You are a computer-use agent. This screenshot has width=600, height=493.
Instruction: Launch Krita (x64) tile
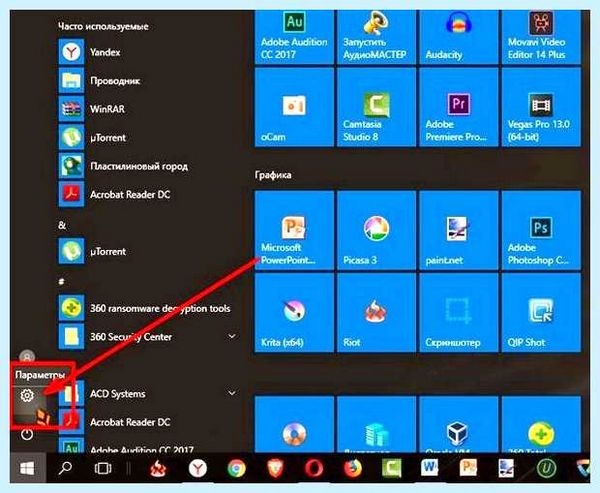coord(294,312)
